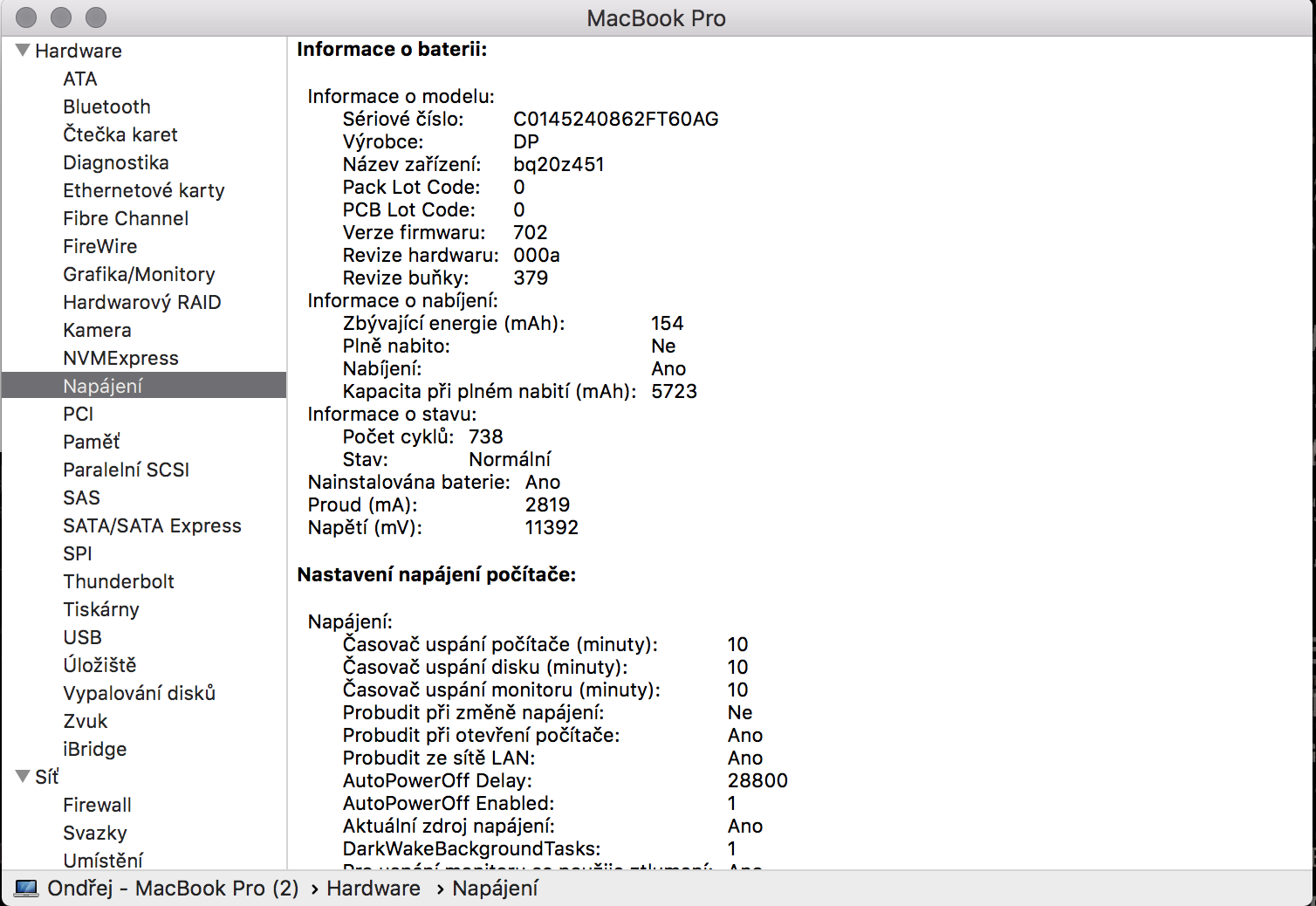Click the manufacturer value DP
The height and width of the screenshot is (906, 1316).
pos(526,141)
